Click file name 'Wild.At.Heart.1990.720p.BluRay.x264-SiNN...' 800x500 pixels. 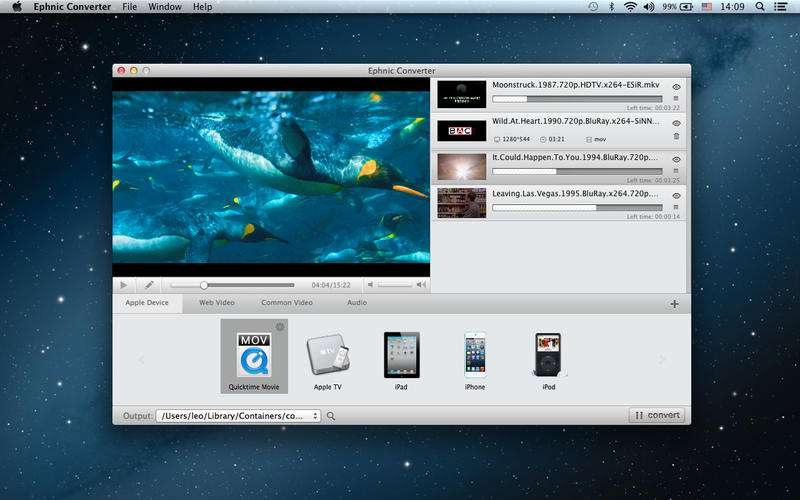point(576,121)
